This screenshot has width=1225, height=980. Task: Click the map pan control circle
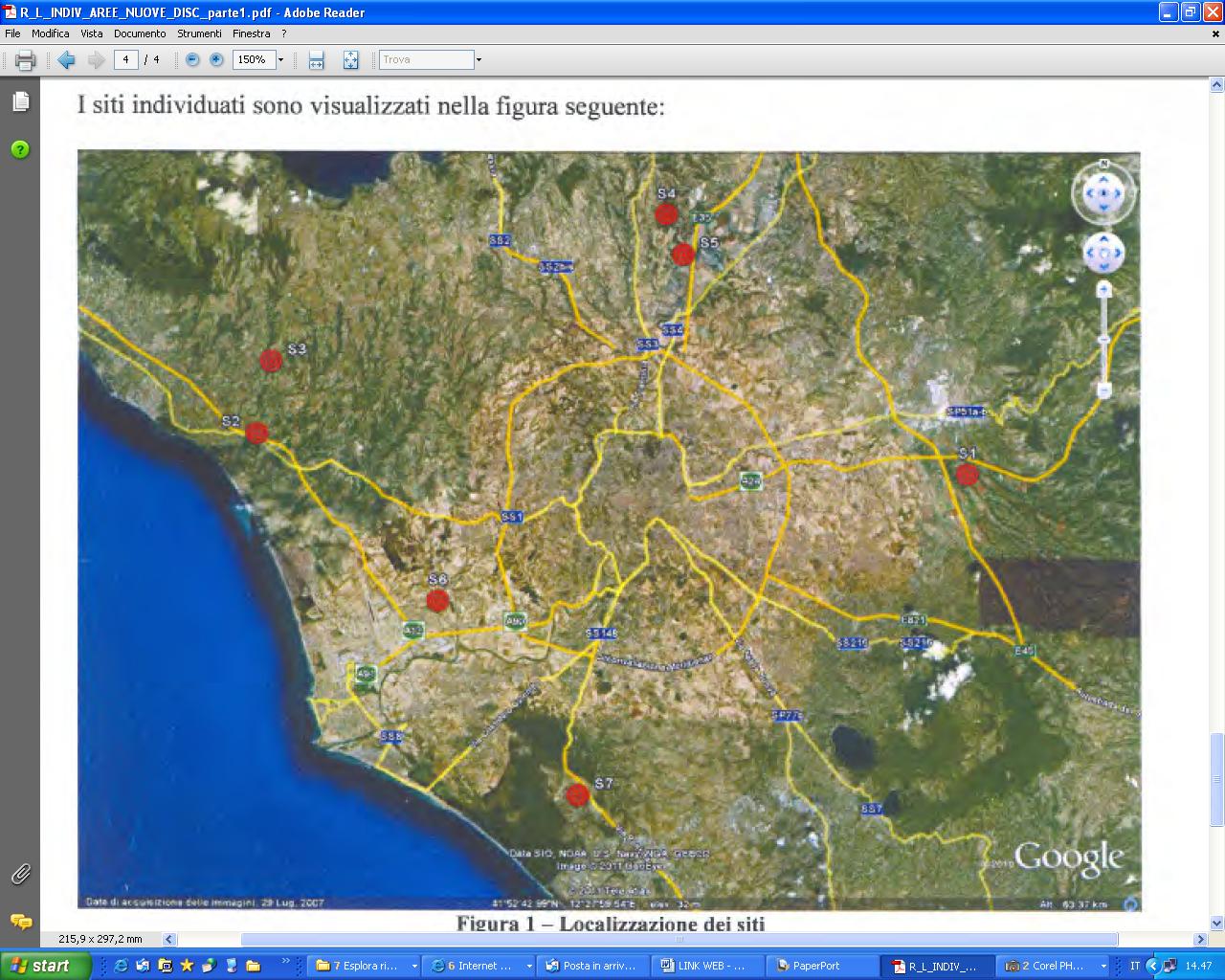click(x=1103, y=254)
